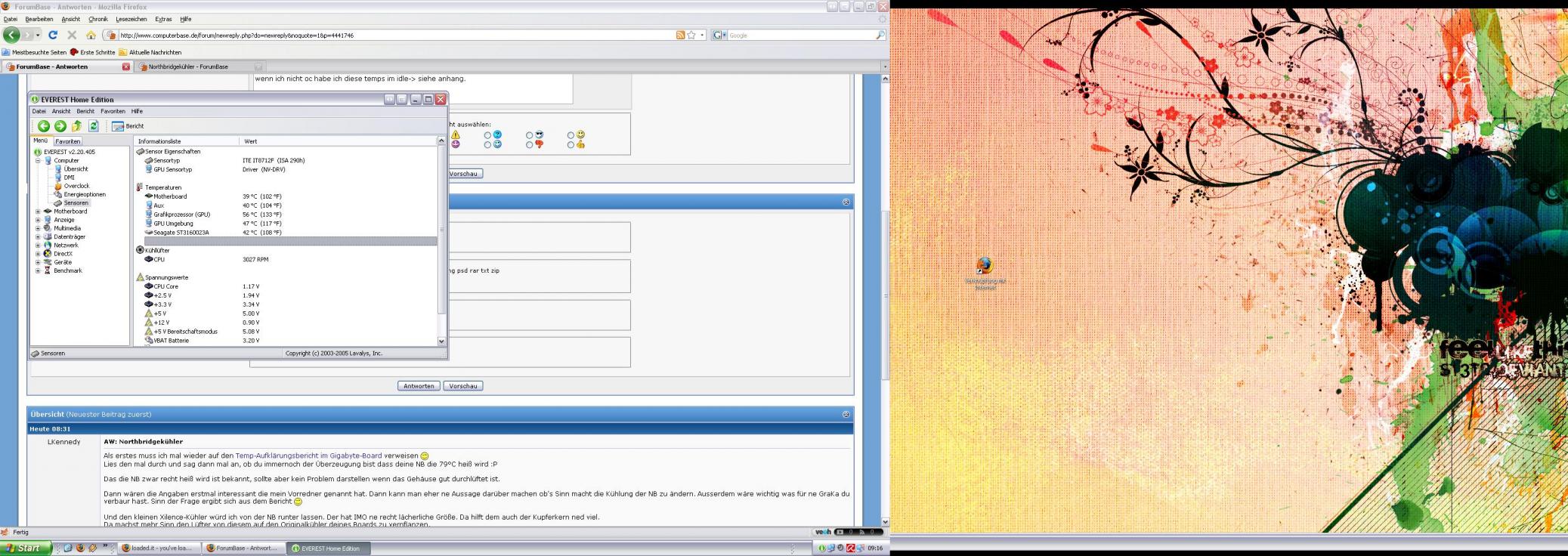
Task: Open EVEREST Datei menu
Action: click(39, 111)
